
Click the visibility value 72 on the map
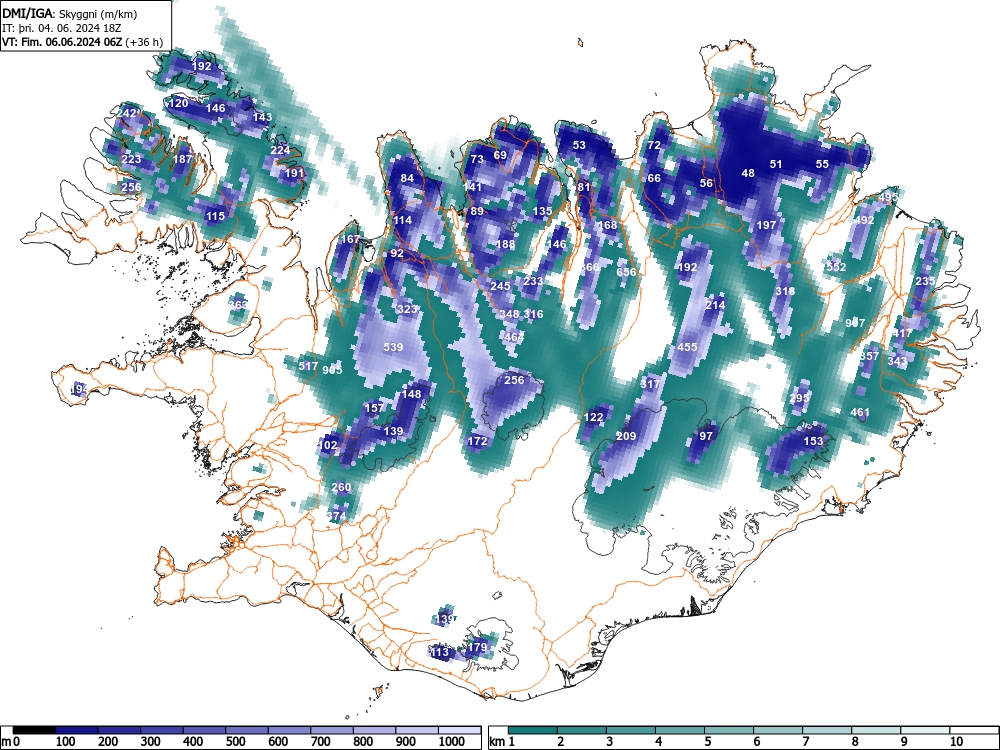click(654, 145)
